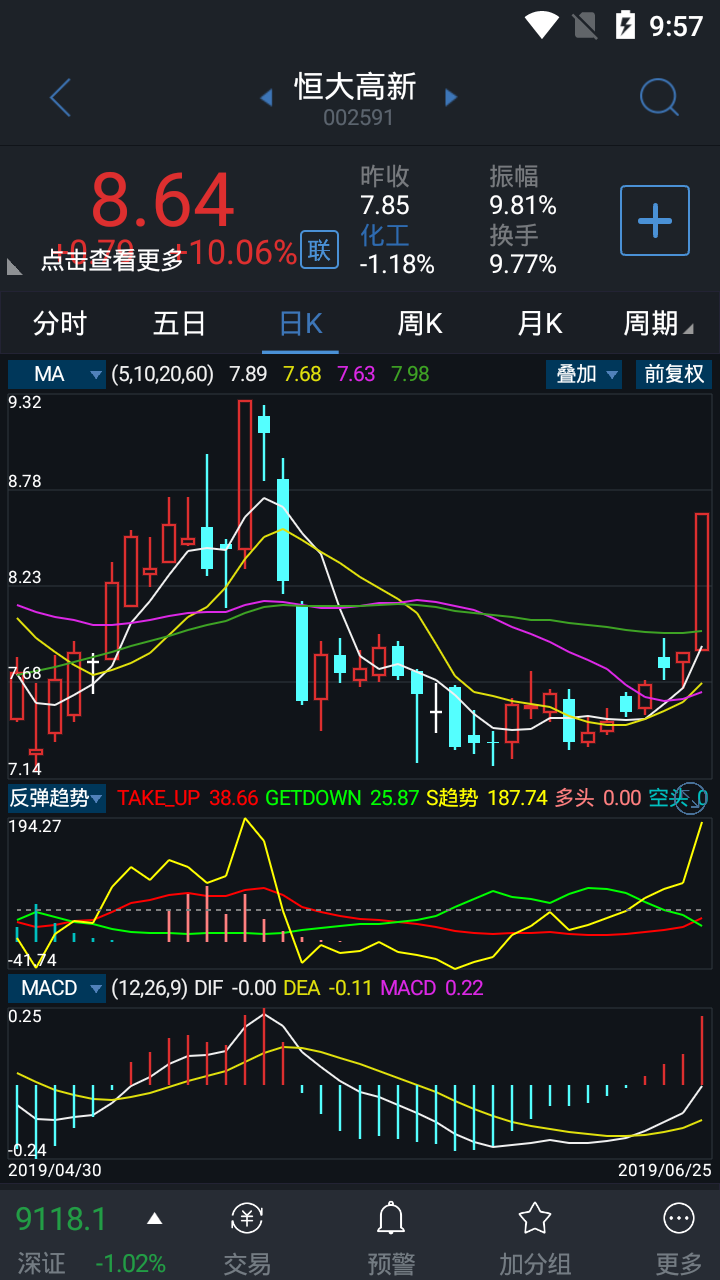Select the 月K tab

[540, 323]
